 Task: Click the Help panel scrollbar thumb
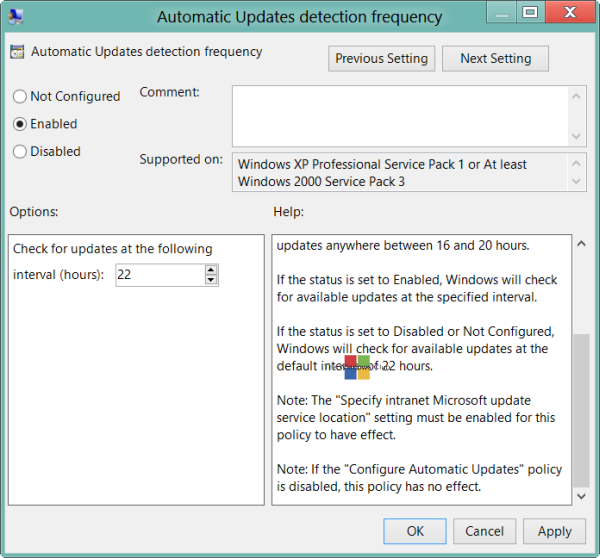click(x=580, y=410)
